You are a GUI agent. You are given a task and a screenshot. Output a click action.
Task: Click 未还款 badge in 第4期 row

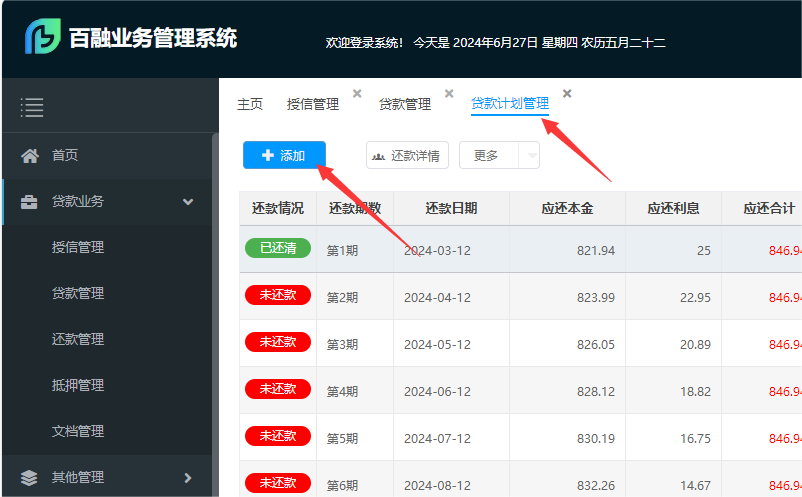pyautogui.click(x=278, y=389)
